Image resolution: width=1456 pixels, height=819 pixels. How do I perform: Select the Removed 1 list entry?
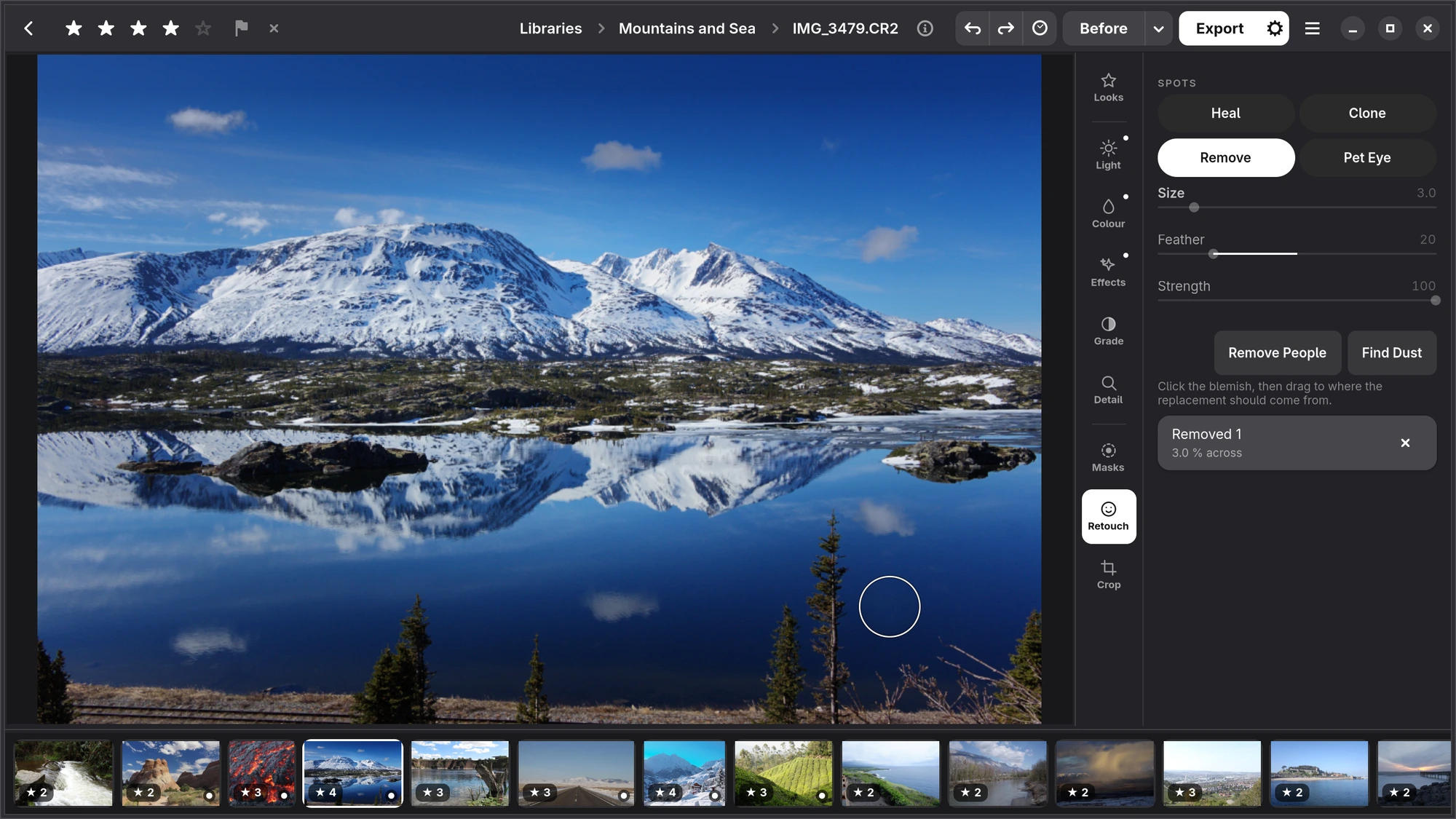pyautogui.click(x=1297, y=443)
